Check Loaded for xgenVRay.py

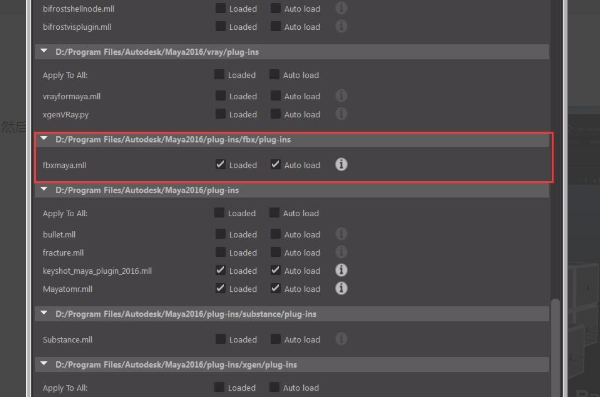220,114
